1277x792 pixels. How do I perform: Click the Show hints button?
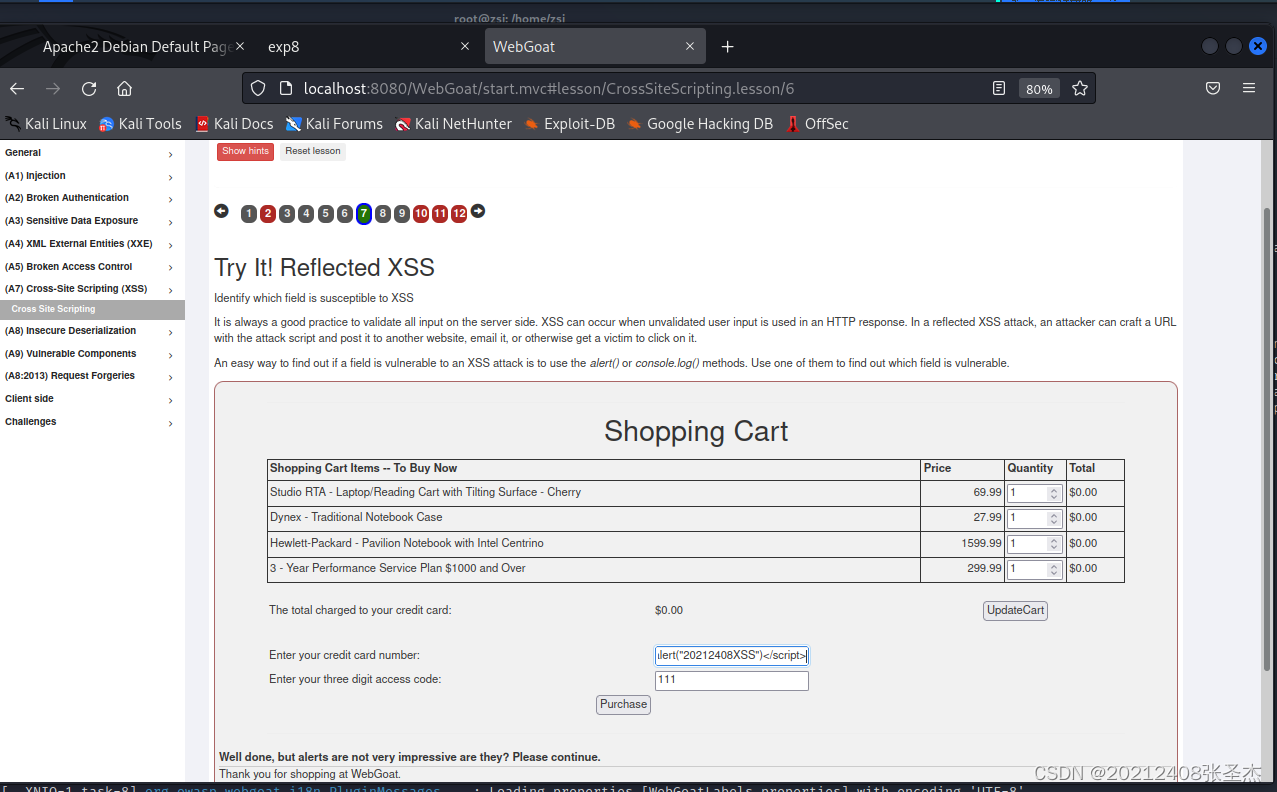click(245, 152)
